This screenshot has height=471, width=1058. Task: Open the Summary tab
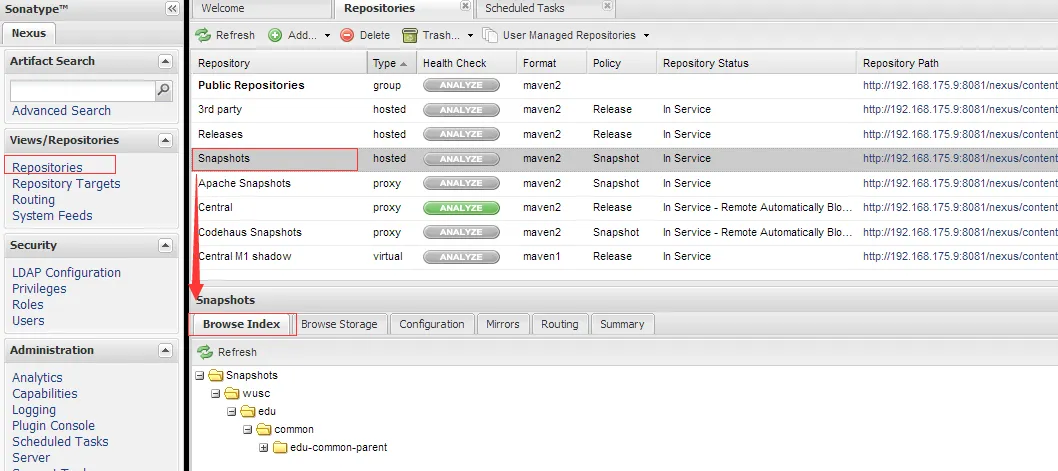tap(622, 324)
